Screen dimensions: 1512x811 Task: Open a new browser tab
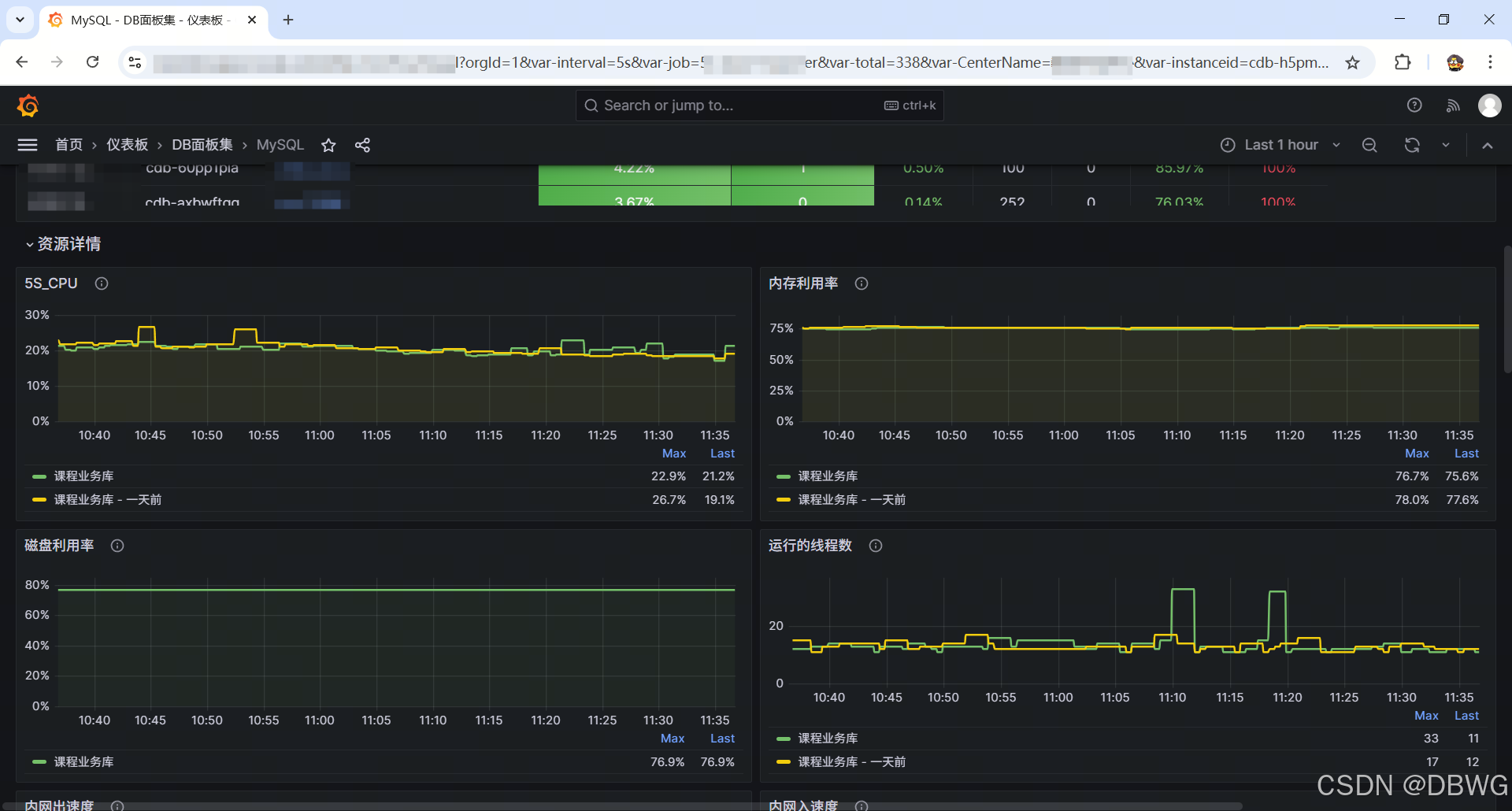pyautogui.click(x=288, y=20)
